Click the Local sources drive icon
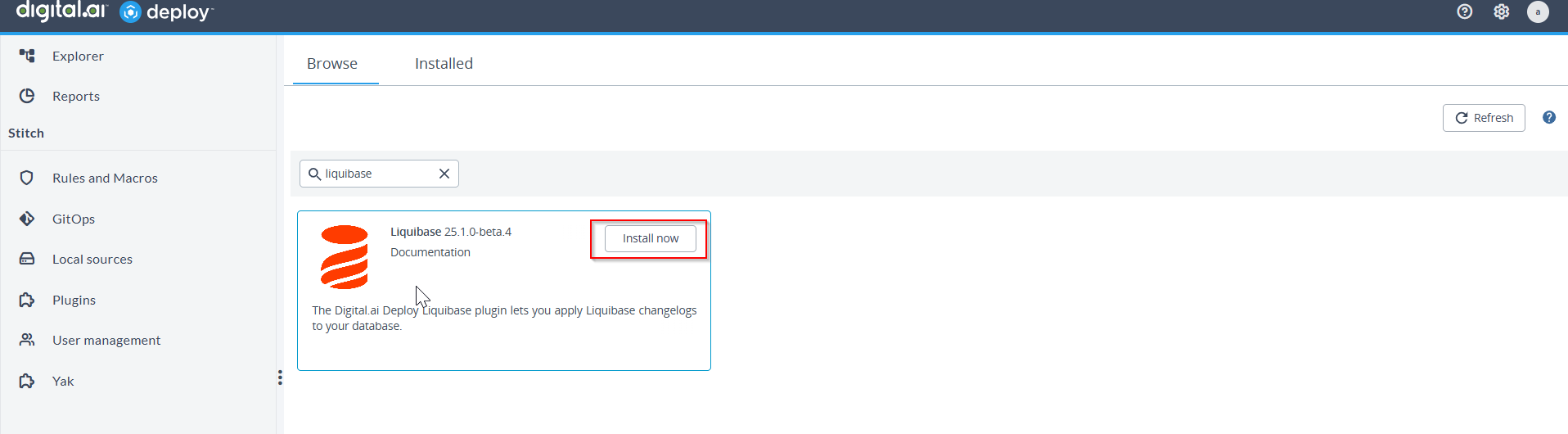 (27, 259)
